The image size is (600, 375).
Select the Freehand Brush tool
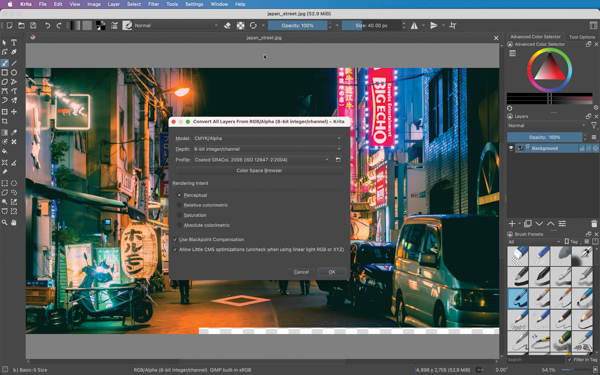click(5, 63)
